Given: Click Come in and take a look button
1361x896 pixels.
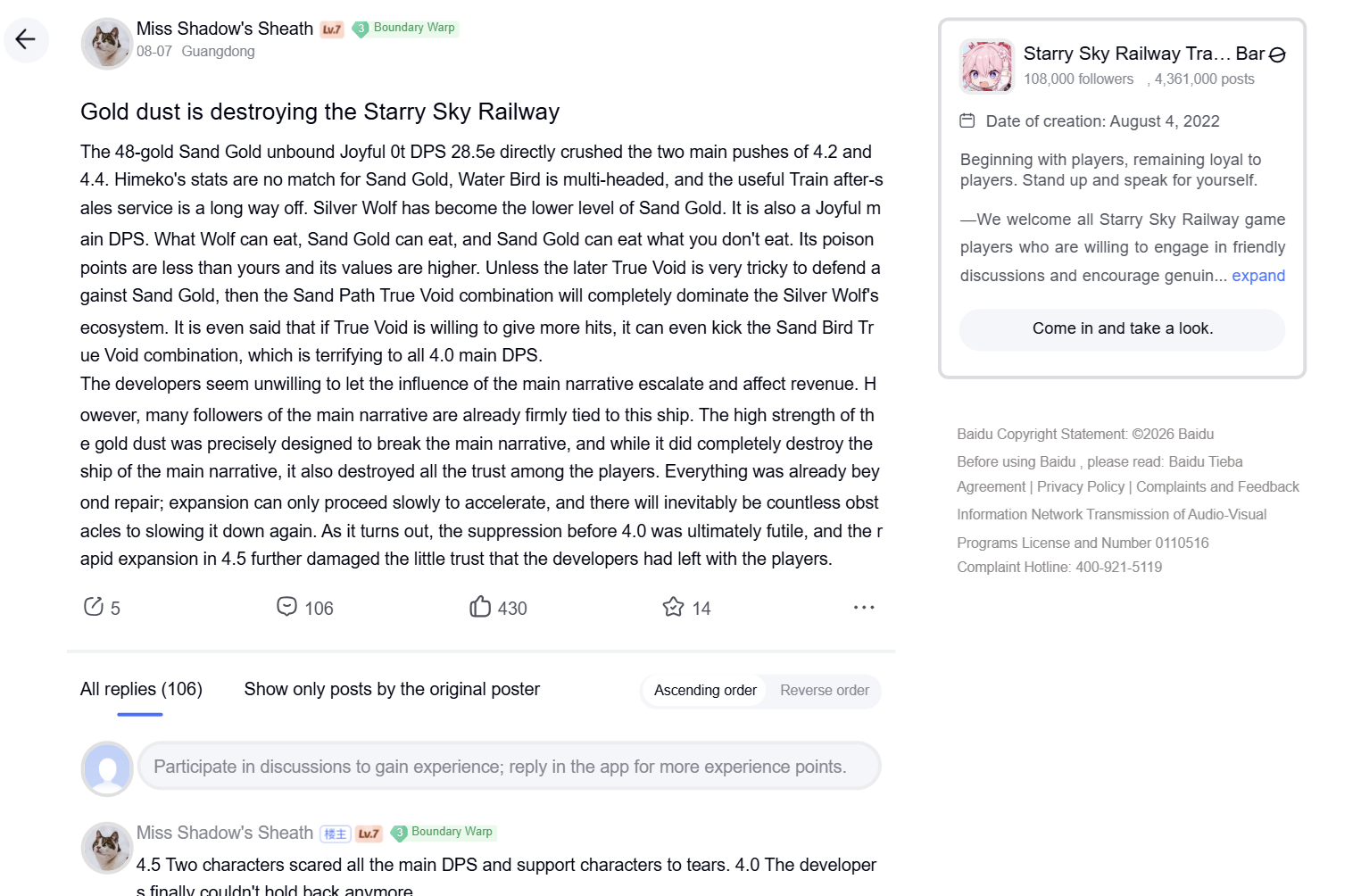Looking at the screenshot, I should (1123, 329).
